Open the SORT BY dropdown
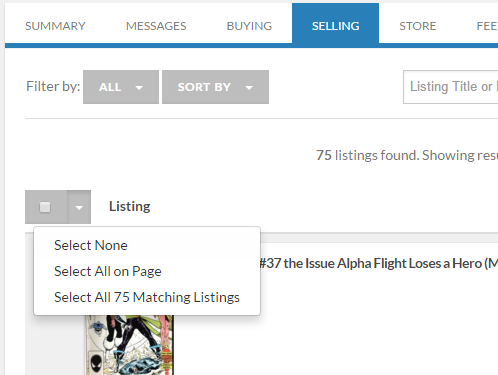Viewport: 498px width, 375px height. (x=215, y=87)
